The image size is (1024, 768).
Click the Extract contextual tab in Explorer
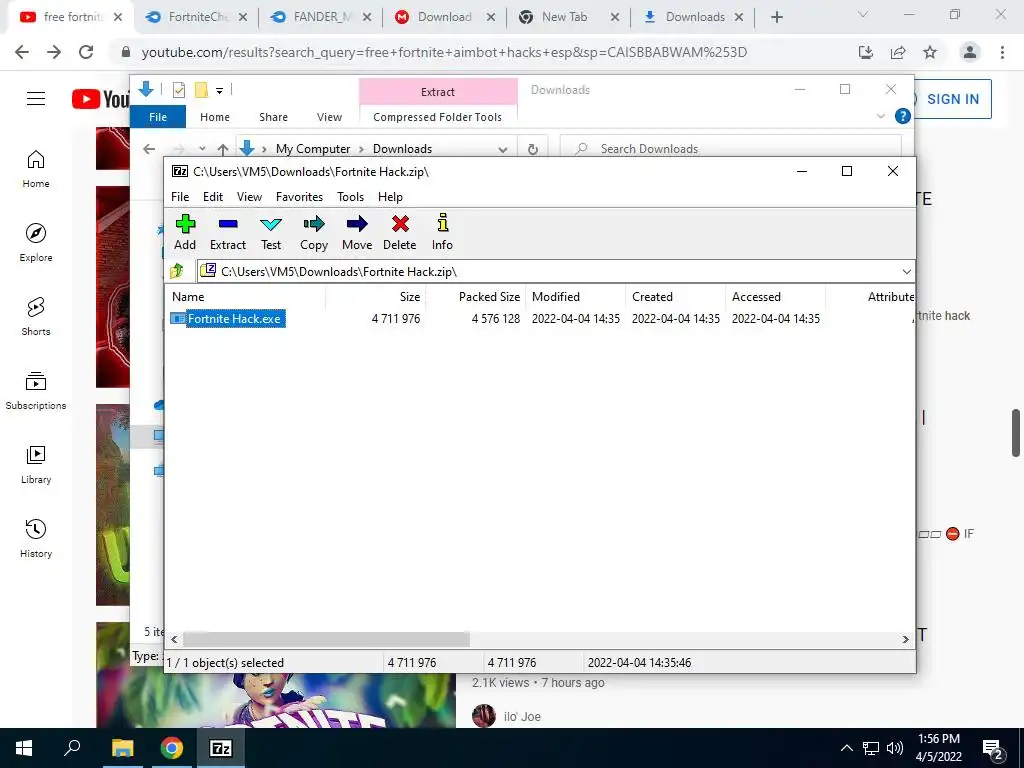(x=438, y=92)
